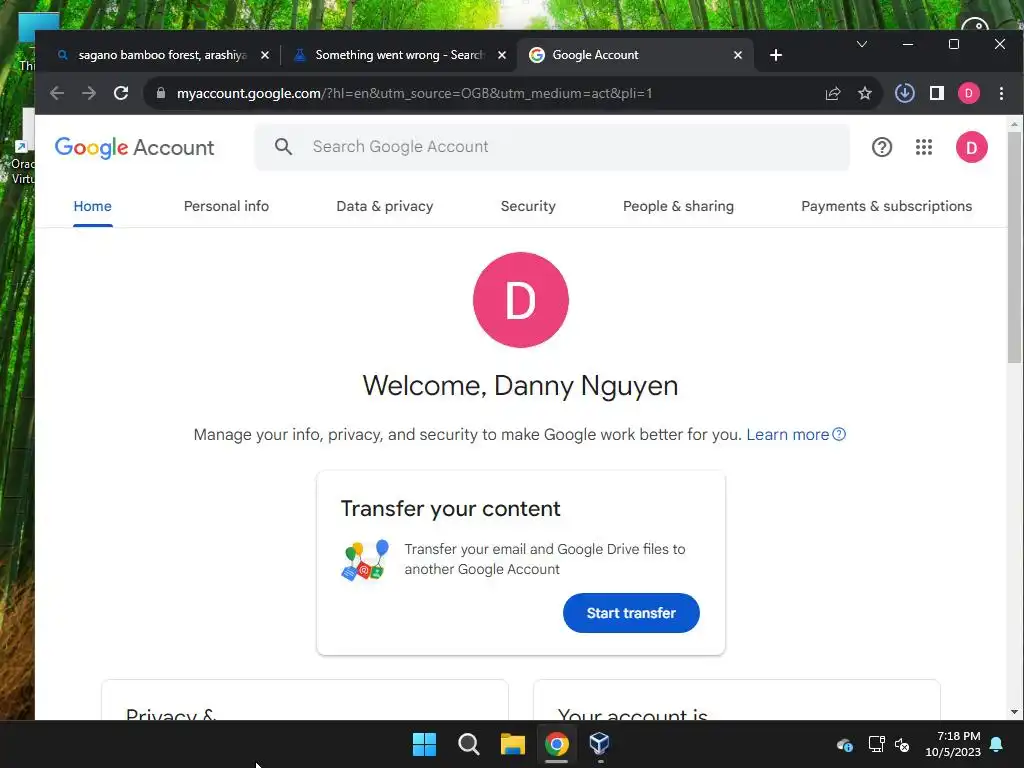Image resolution: width=1024 pixels, height=768 pixels.
Task: Click the Google Account logo
Action: click(x=135, y=148)
